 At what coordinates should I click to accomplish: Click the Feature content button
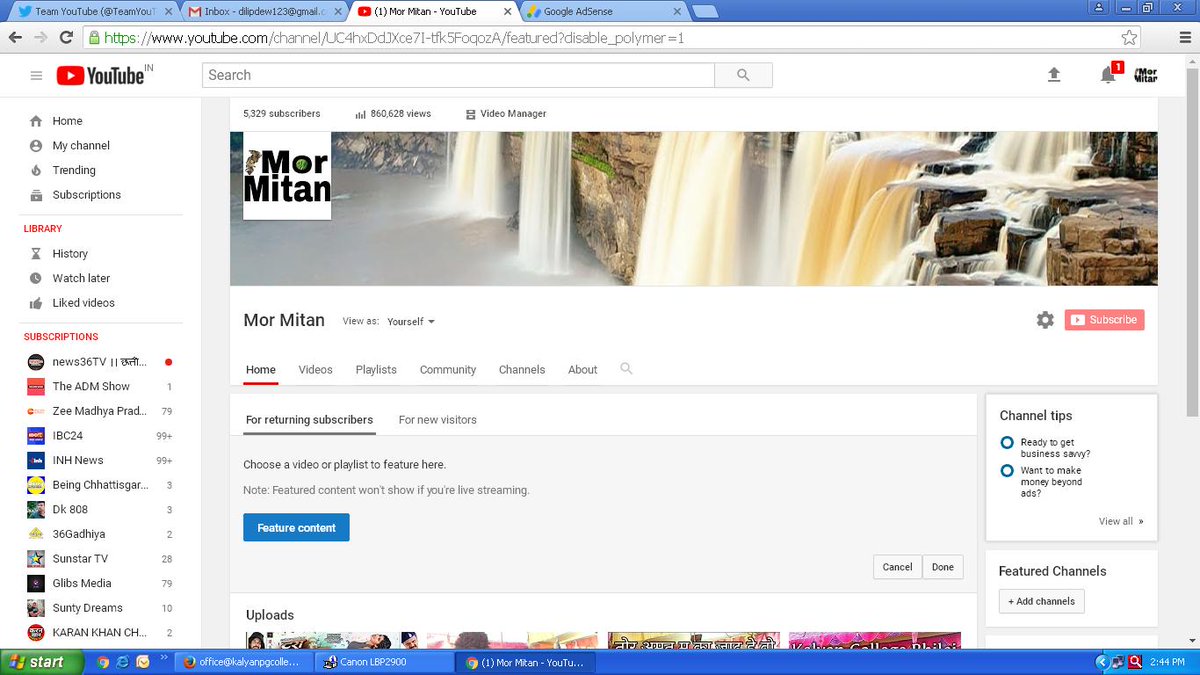(296, 528)
